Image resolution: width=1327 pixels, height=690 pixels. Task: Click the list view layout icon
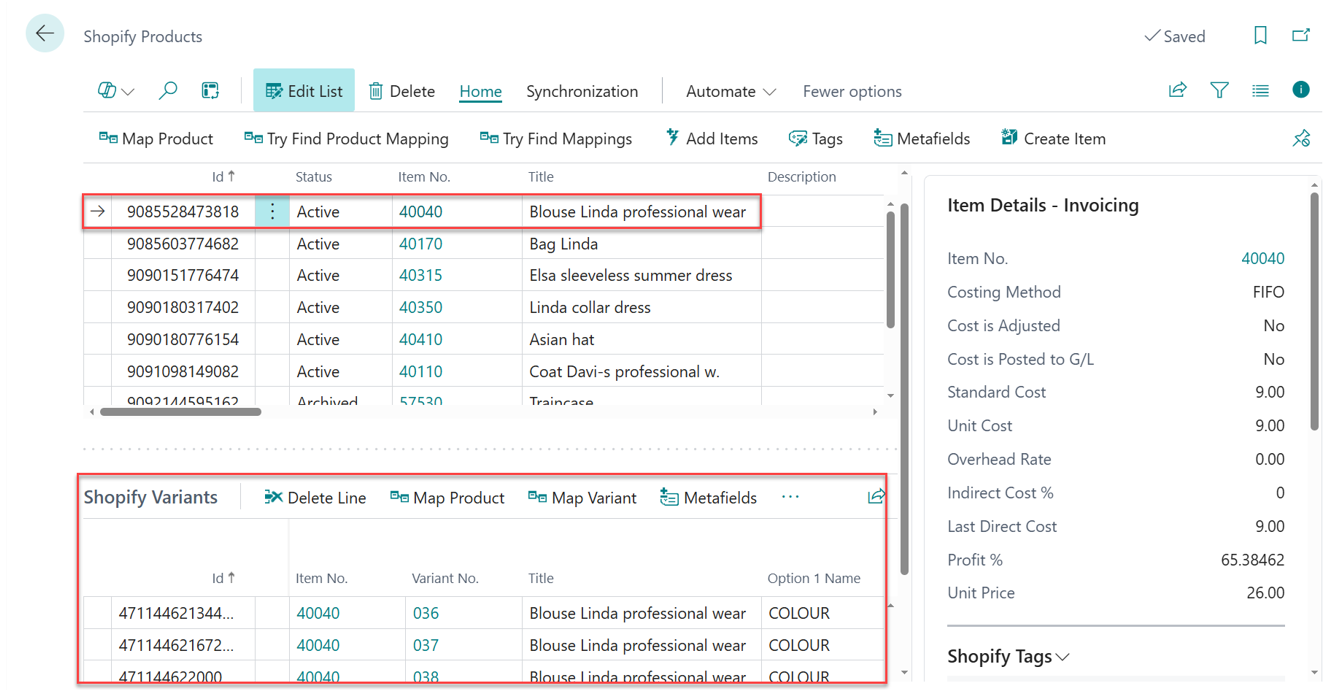point(1260,91)
